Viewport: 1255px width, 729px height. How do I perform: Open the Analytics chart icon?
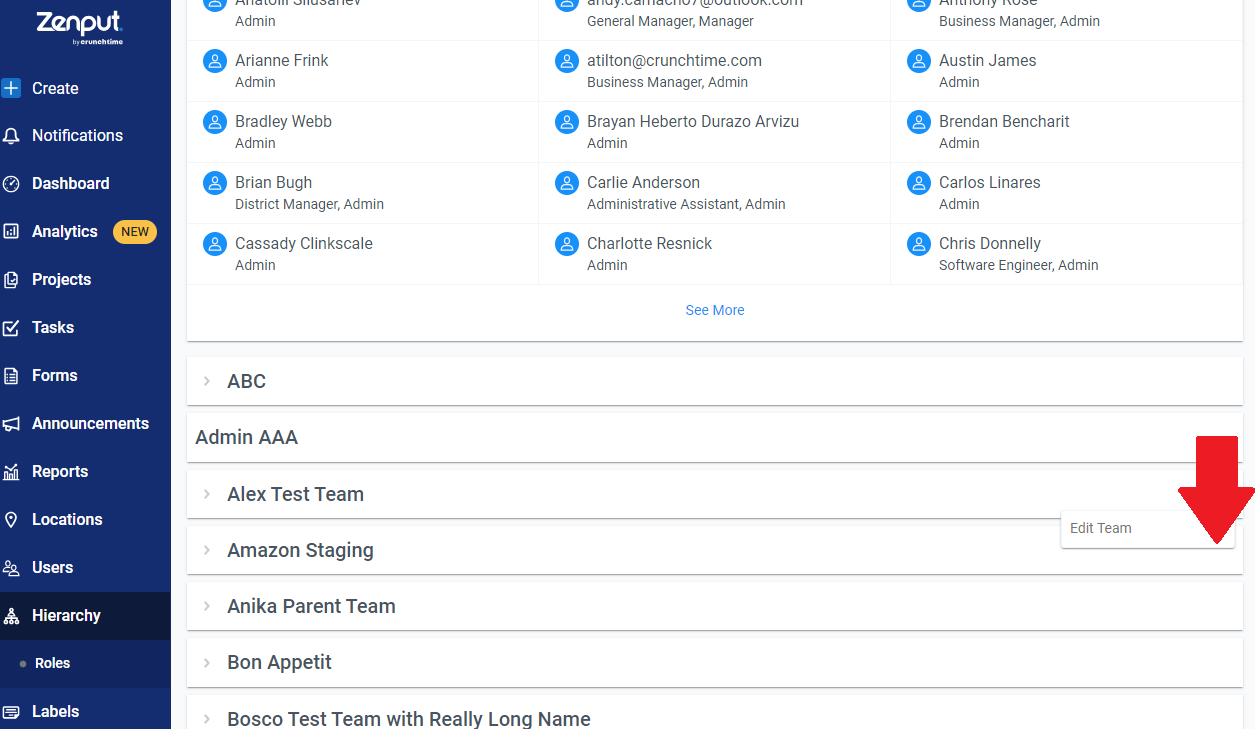tap(11, 232)
